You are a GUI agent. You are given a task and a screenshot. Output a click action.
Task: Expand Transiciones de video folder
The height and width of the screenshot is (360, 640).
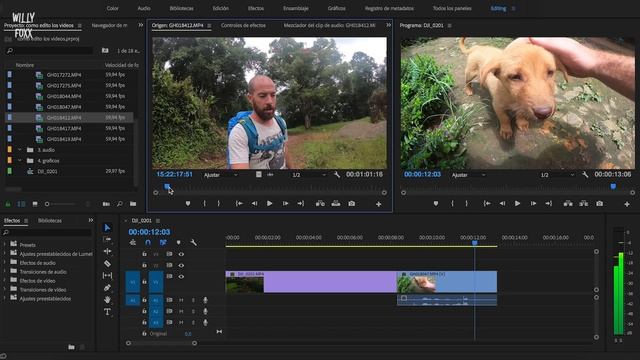point(5,289)
